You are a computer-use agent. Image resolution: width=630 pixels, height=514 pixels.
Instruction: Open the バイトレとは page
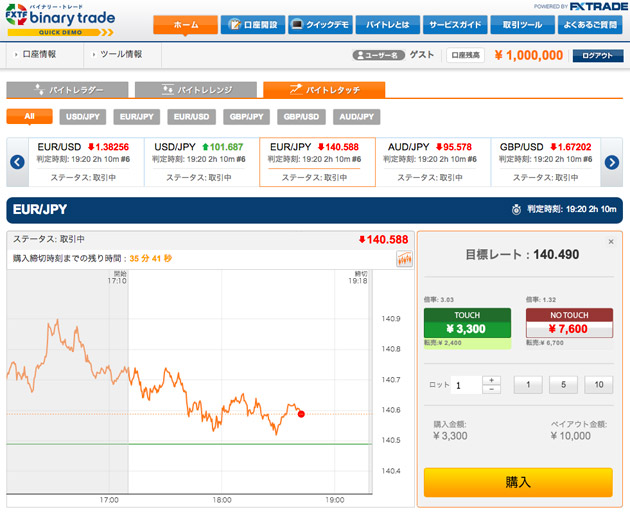[388, 25]
